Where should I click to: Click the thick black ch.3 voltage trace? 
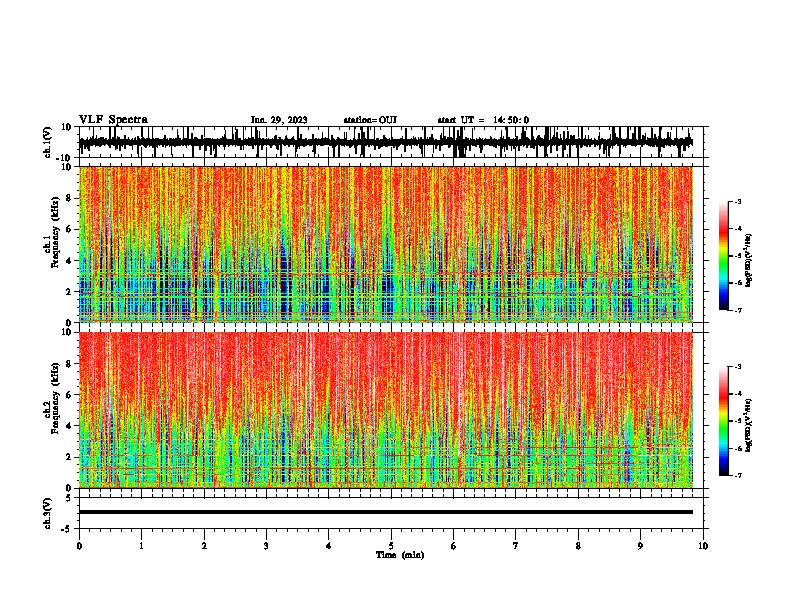(386, 512)
